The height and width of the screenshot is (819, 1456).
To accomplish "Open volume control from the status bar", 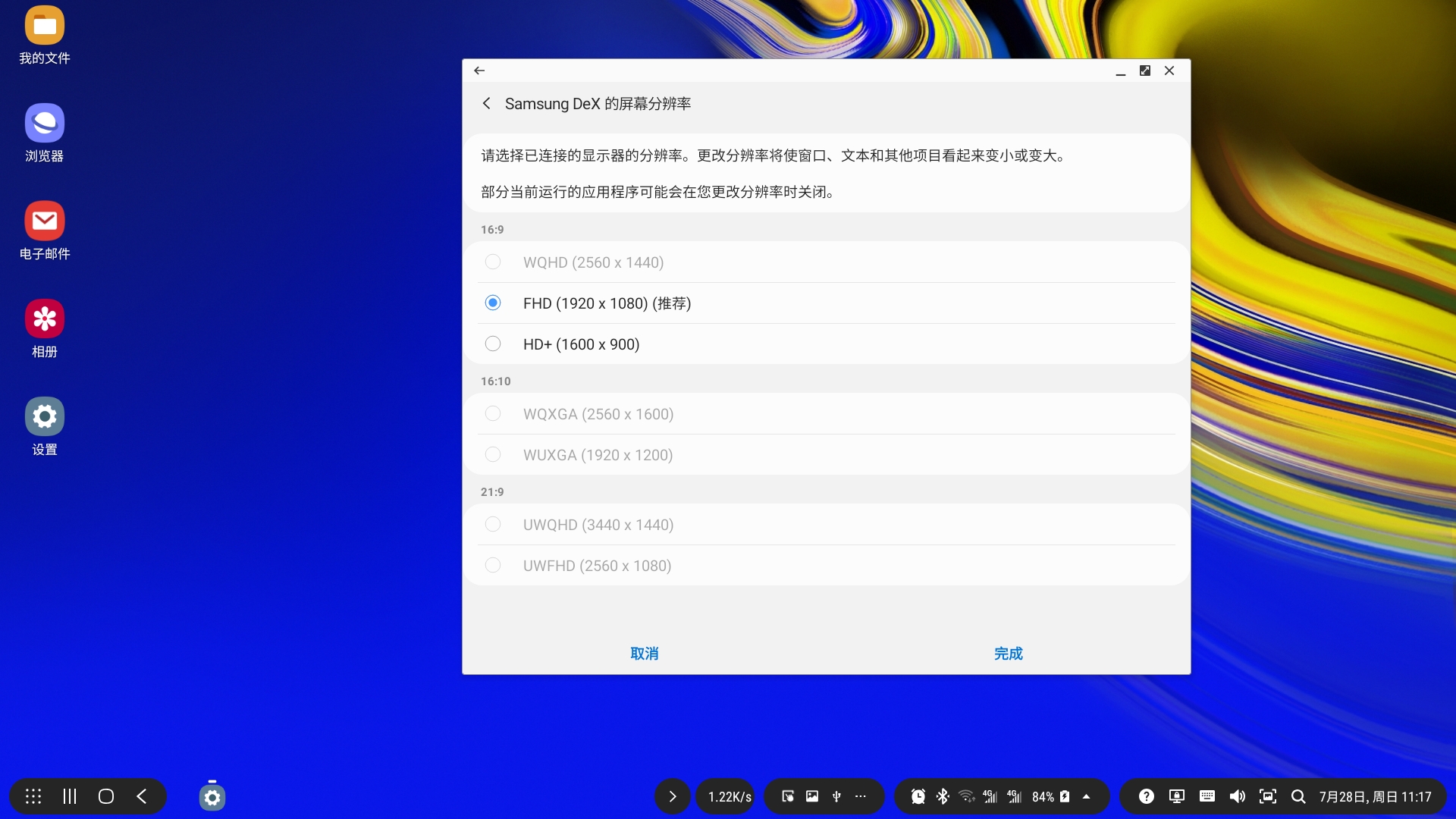I will pos(1237,796).
